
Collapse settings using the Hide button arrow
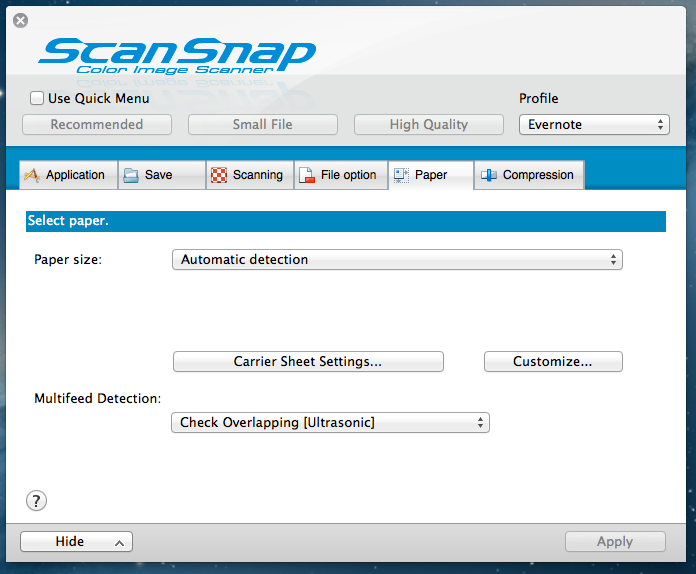click(119, 543)
